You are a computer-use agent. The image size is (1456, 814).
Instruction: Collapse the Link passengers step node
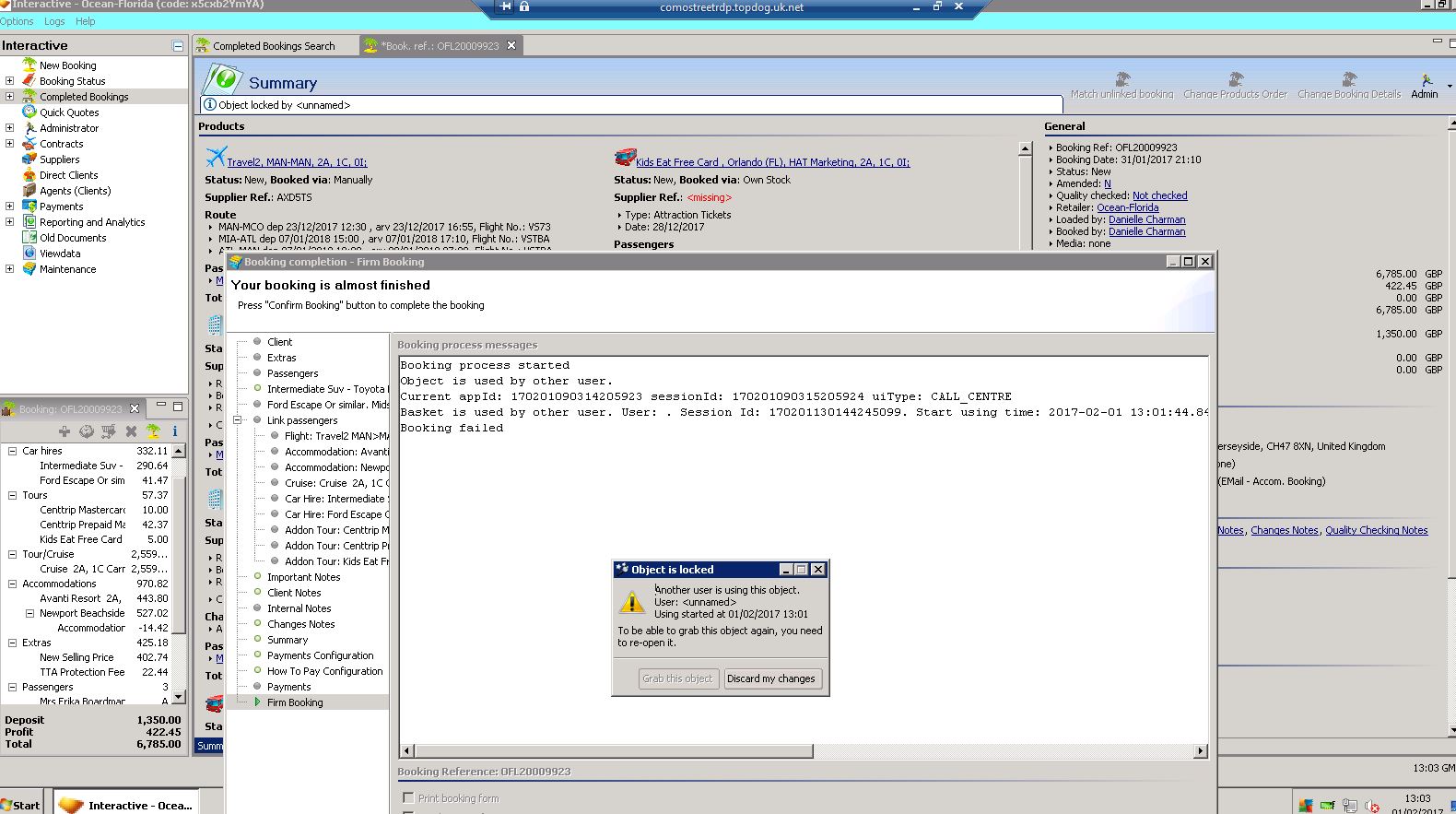(x=237, y=420)
